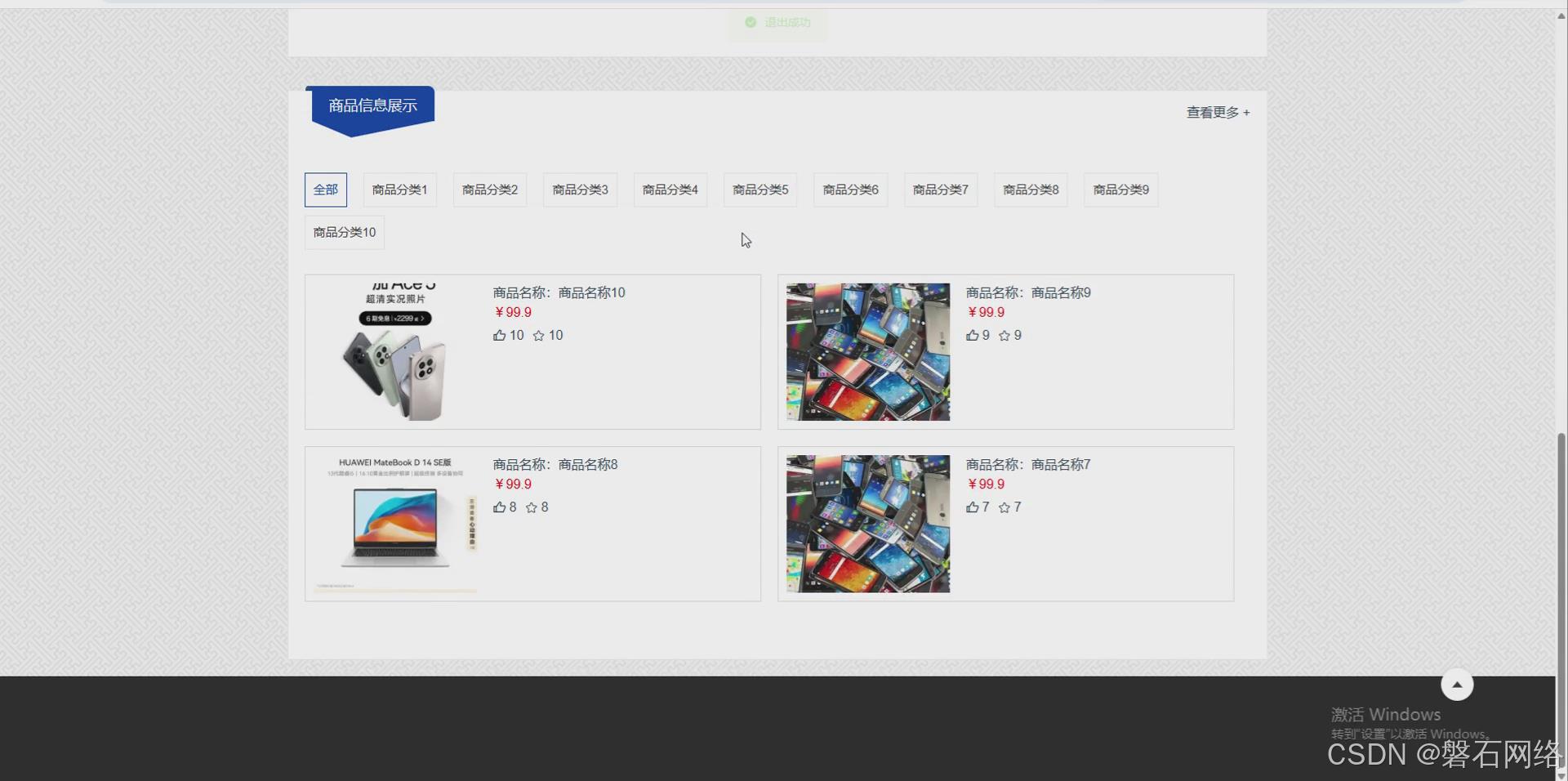
Task: Filter by 商品分类6
Action: pyautogui.click(x=850, y=190)
